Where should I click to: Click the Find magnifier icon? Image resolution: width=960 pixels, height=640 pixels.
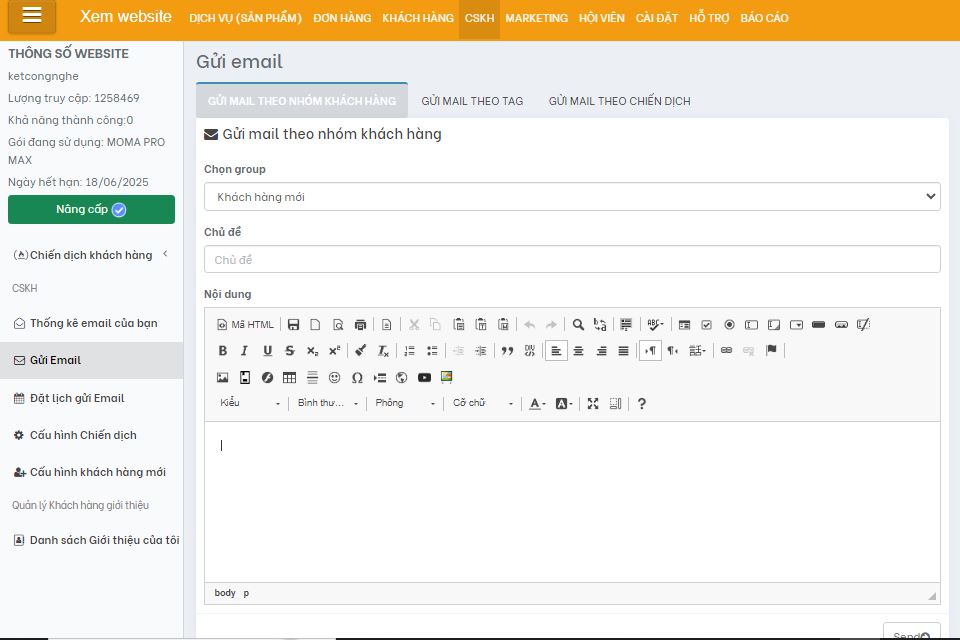click(578, 325)
